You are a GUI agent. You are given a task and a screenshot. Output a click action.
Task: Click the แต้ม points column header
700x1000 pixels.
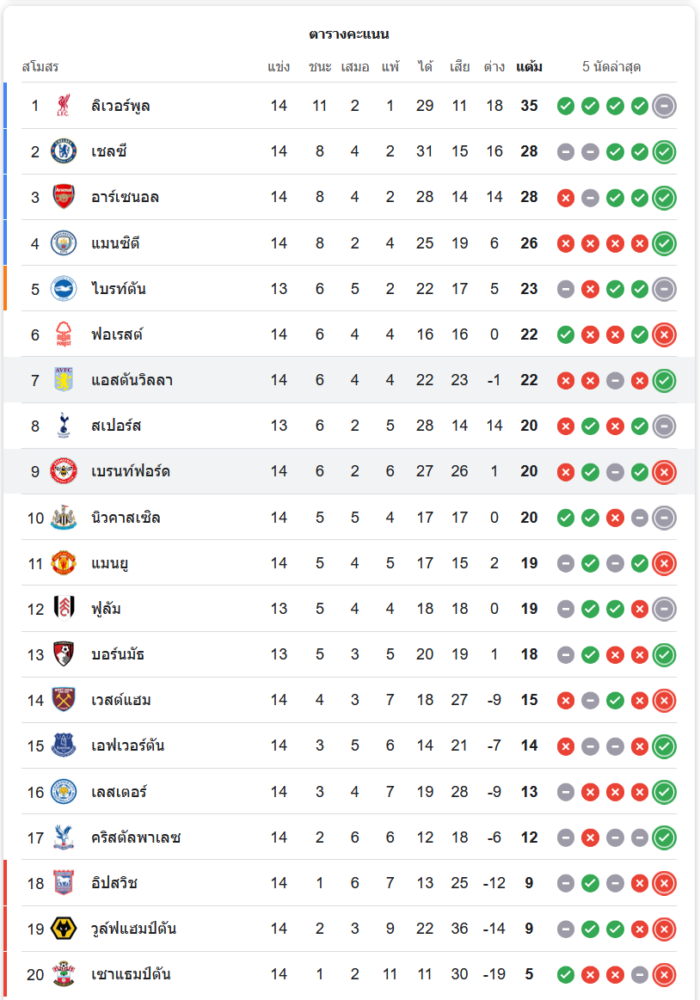(x=529, y=67)
